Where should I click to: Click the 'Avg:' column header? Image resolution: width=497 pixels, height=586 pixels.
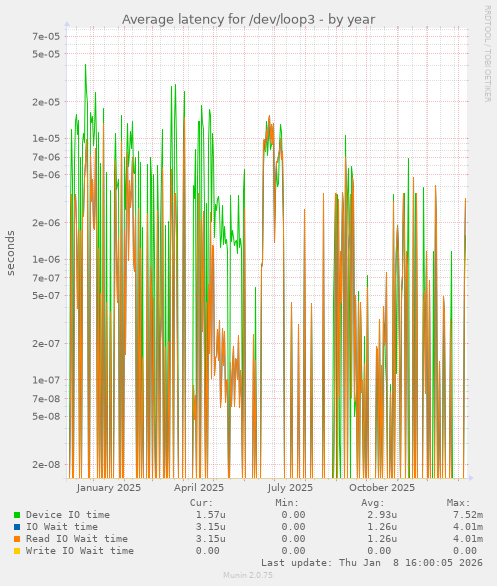pyautogui.click(x=373, y=503)
